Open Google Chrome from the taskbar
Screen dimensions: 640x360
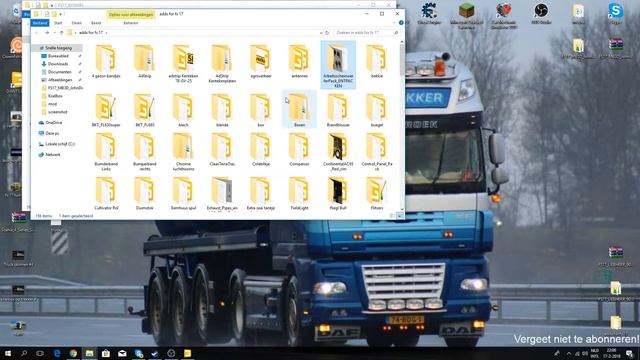pos(73,353)
